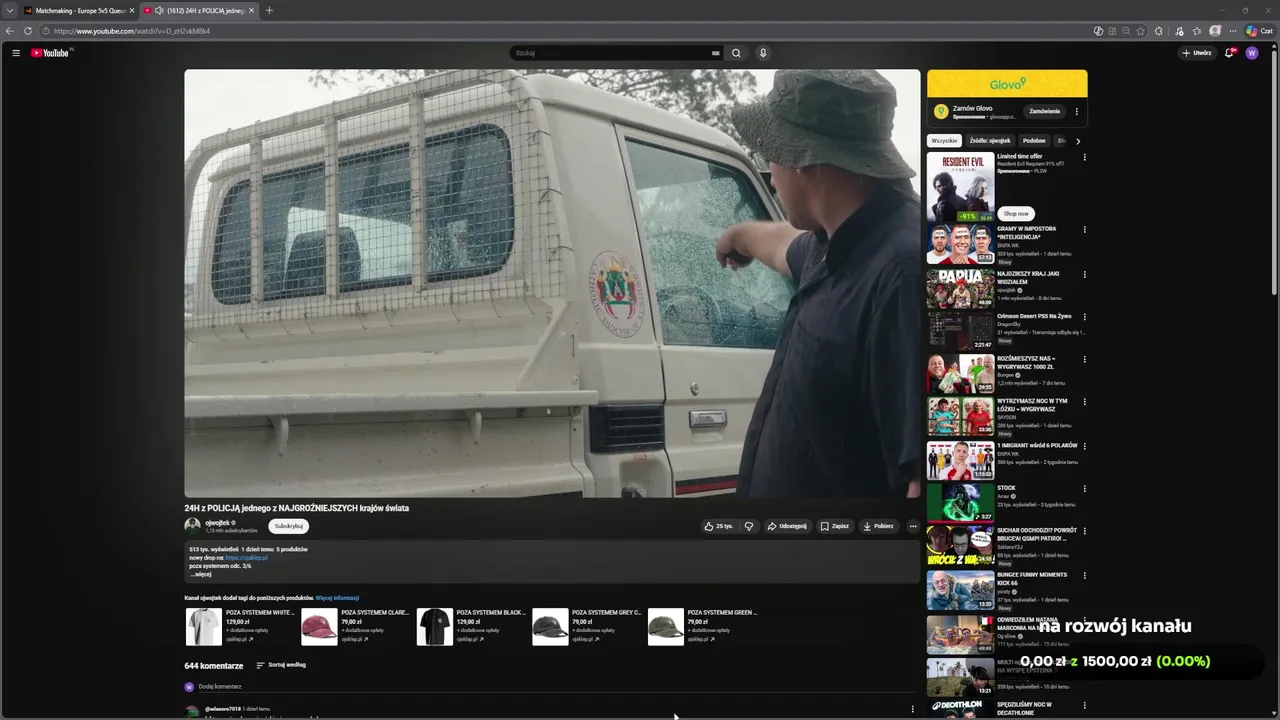The width and height of the screenshot is (1280, 720).
Task: Open browser tab search dropdown at top-left
Action: [x=9, y=10]
